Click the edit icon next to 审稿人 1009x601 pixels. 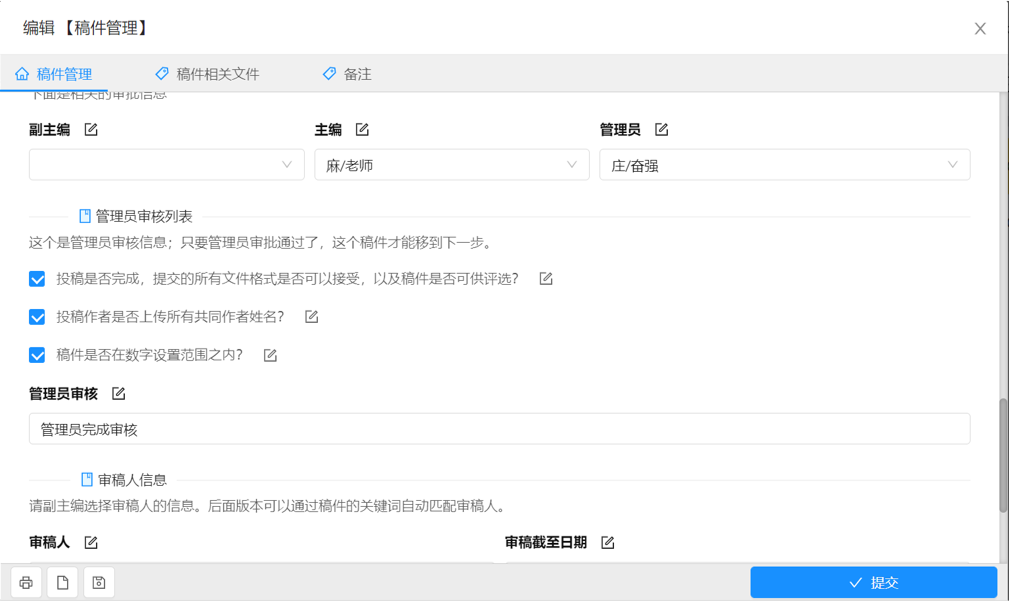(91, 543)
